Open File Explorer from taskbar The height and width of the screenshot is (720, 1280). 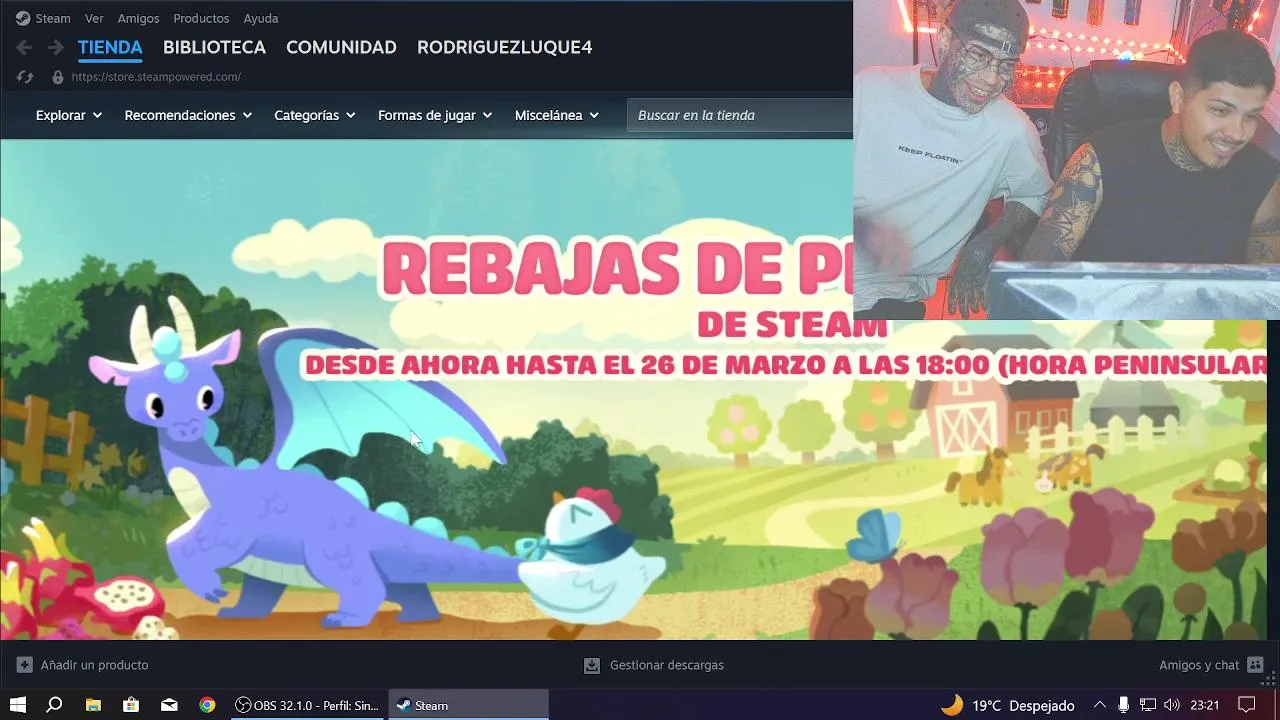coord(93,705)
